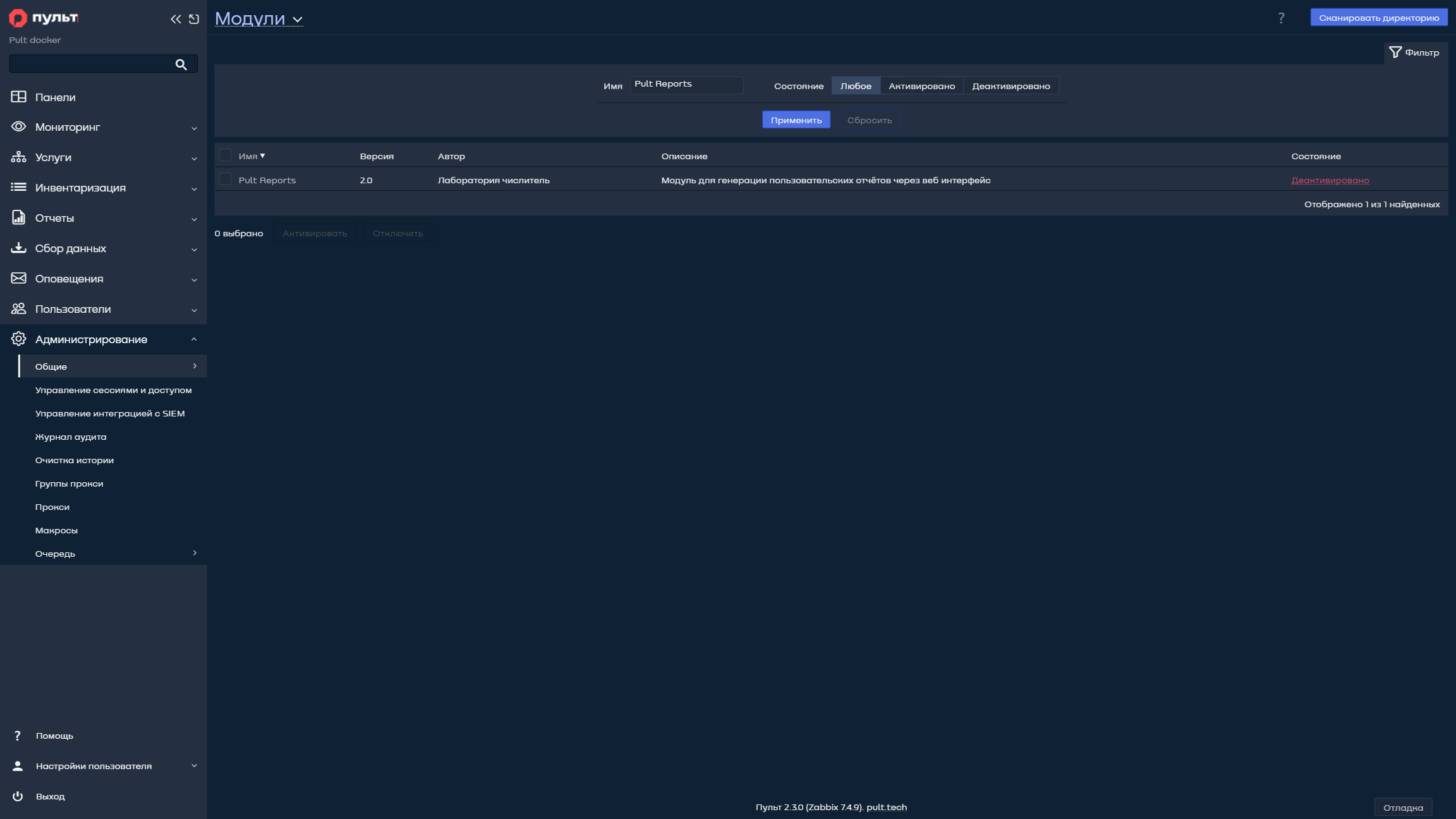Click the Сбор данных download icon
The width and height of the screenshot is (1456, 819).
18,248
